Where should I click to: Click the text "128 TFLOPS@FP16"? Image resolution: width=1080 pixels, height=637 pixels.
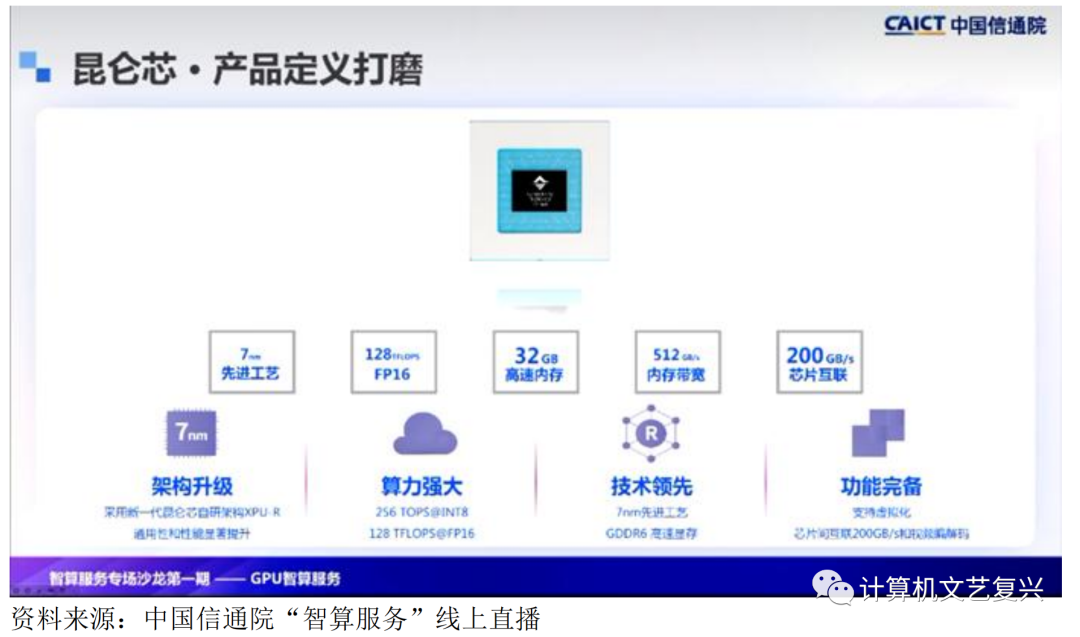coord(422,533)
